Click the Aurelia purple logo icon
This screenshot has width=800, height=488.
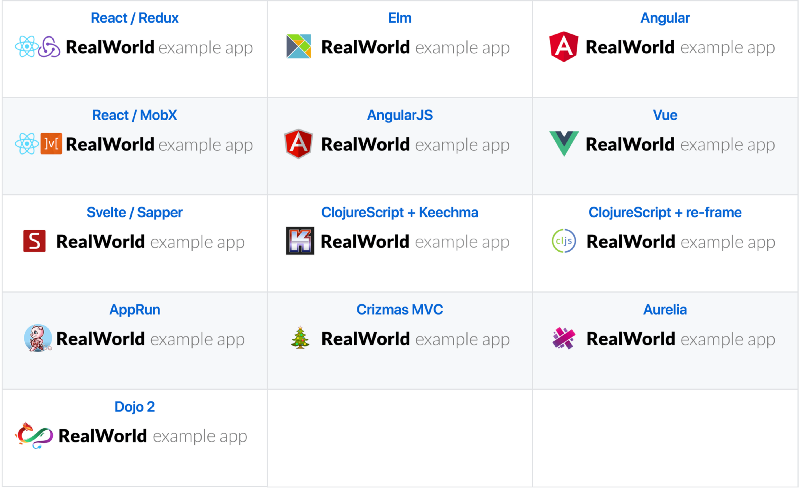(x=564, y=338)
